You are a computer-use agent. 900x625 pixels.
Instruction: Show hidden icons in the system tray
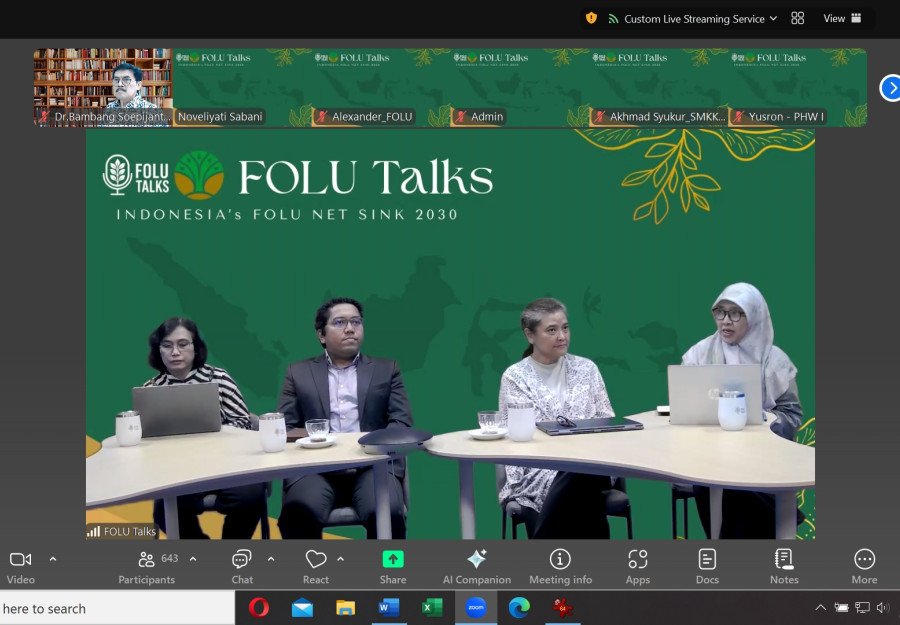[x=821, y=607]
